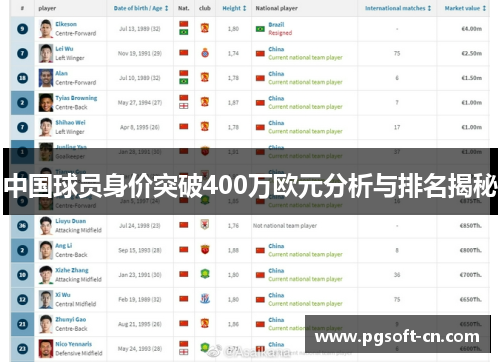The width and height of the screenshot is (500, 362).
Task: Open Tyias Browning's player profile link
Action: click(x=76, y=98)
